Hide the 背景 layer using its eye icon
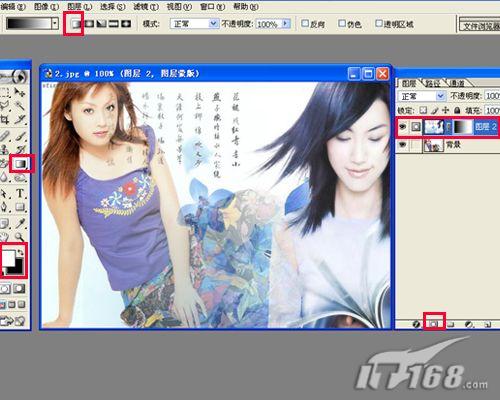 (x=403, y=145)
